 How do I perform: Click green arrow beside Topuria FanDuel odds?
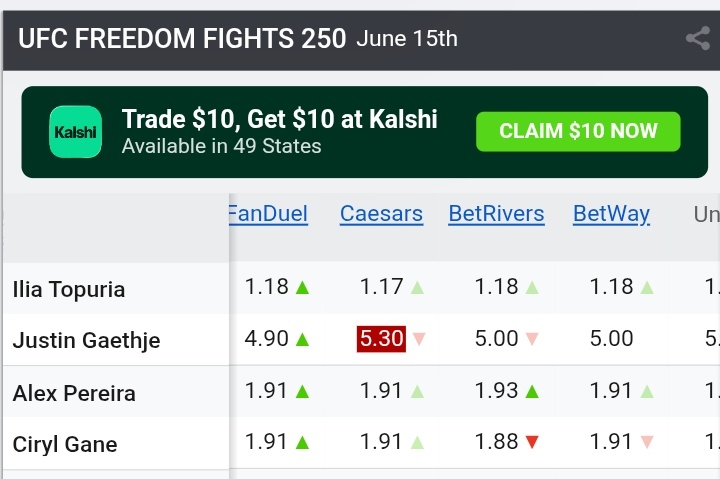303,288
